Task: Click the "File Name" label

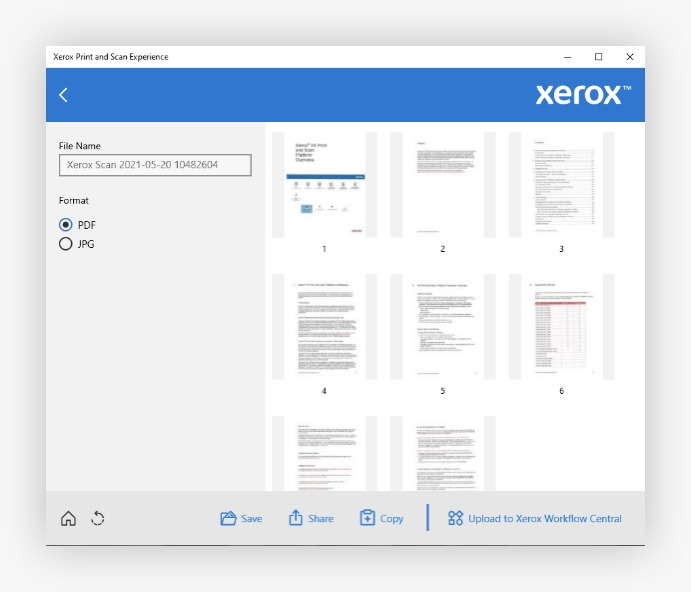Action: tap(80, 146)
